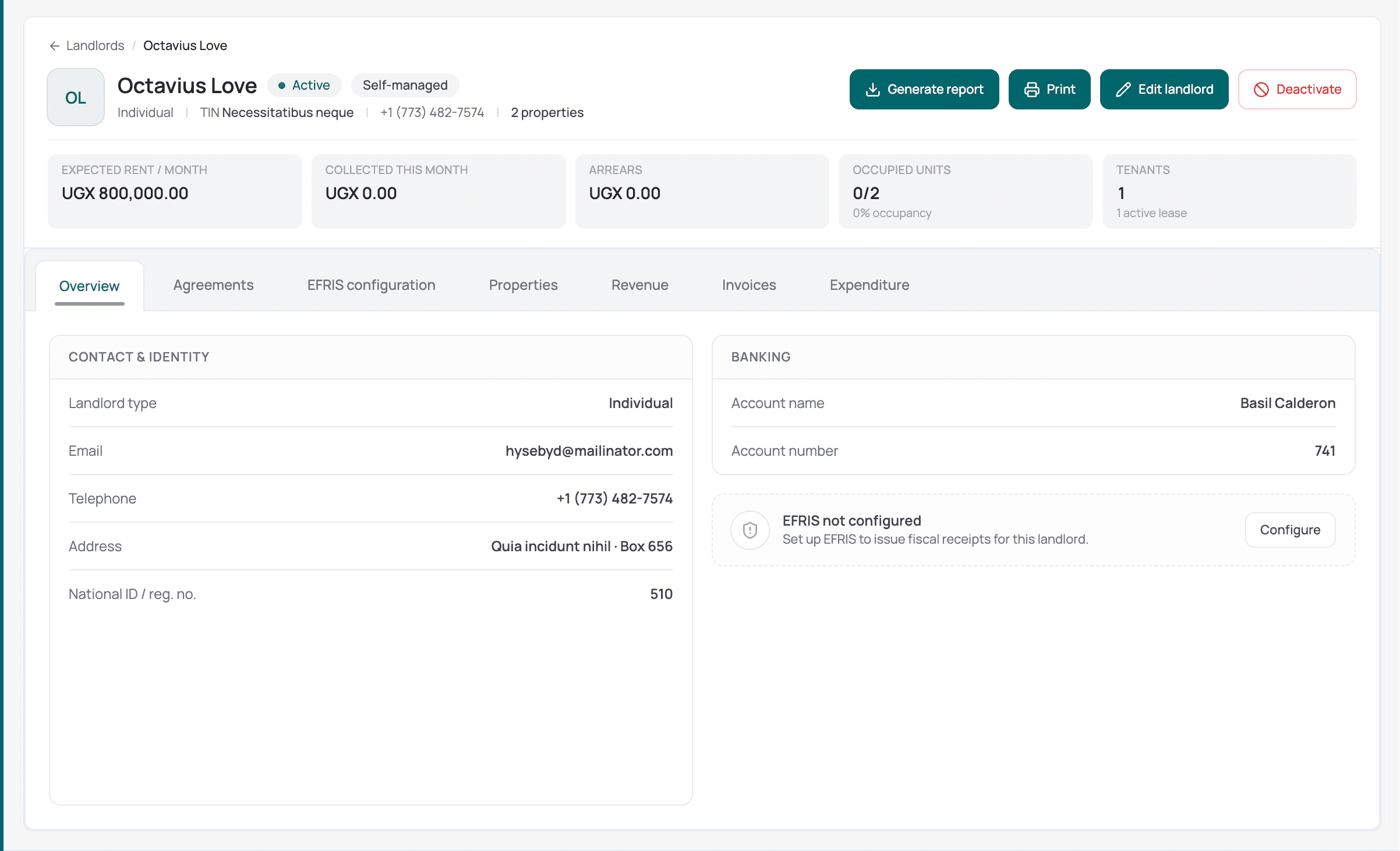Switch to the Invoices tab

749,285
